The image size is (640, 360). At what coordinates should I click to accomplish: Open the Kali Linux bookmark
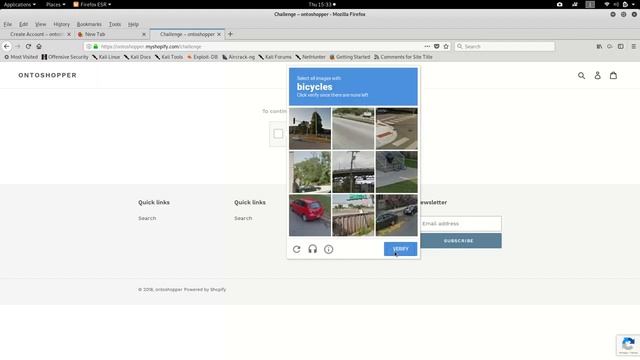pos(106,57)
